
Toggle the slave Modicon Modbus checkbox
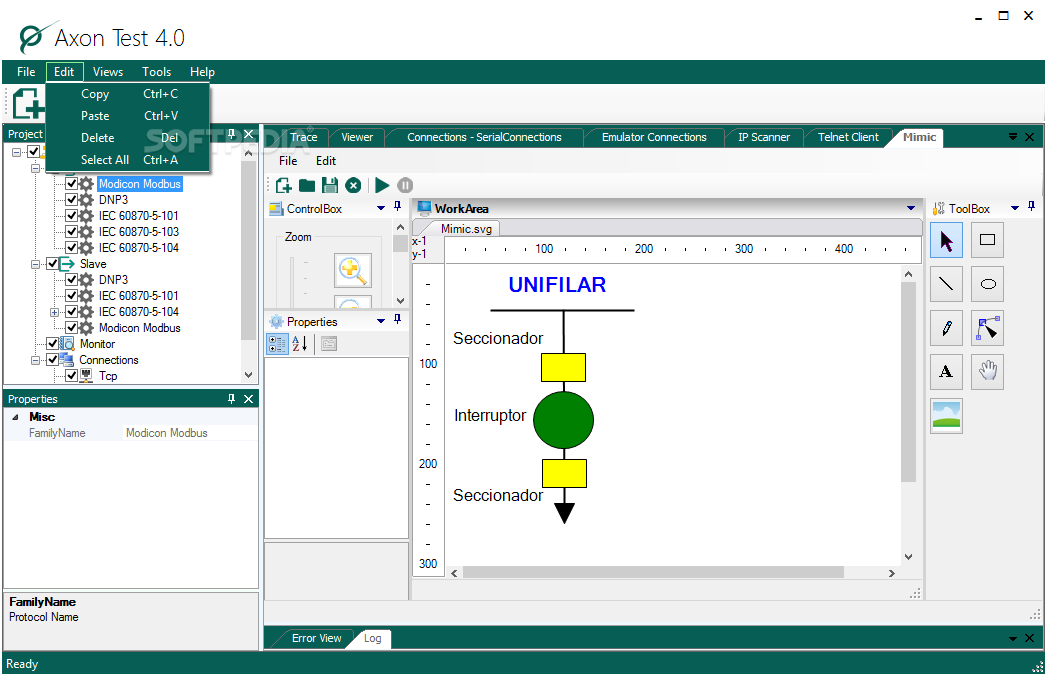[x=71, y=328]
